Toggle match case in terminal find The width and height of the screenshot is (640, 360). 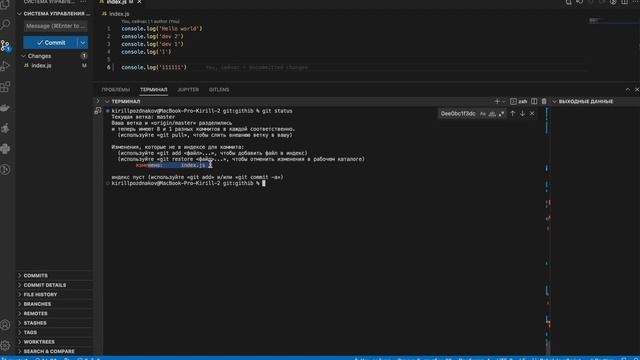pyautogui.click(x=483, y=114)
